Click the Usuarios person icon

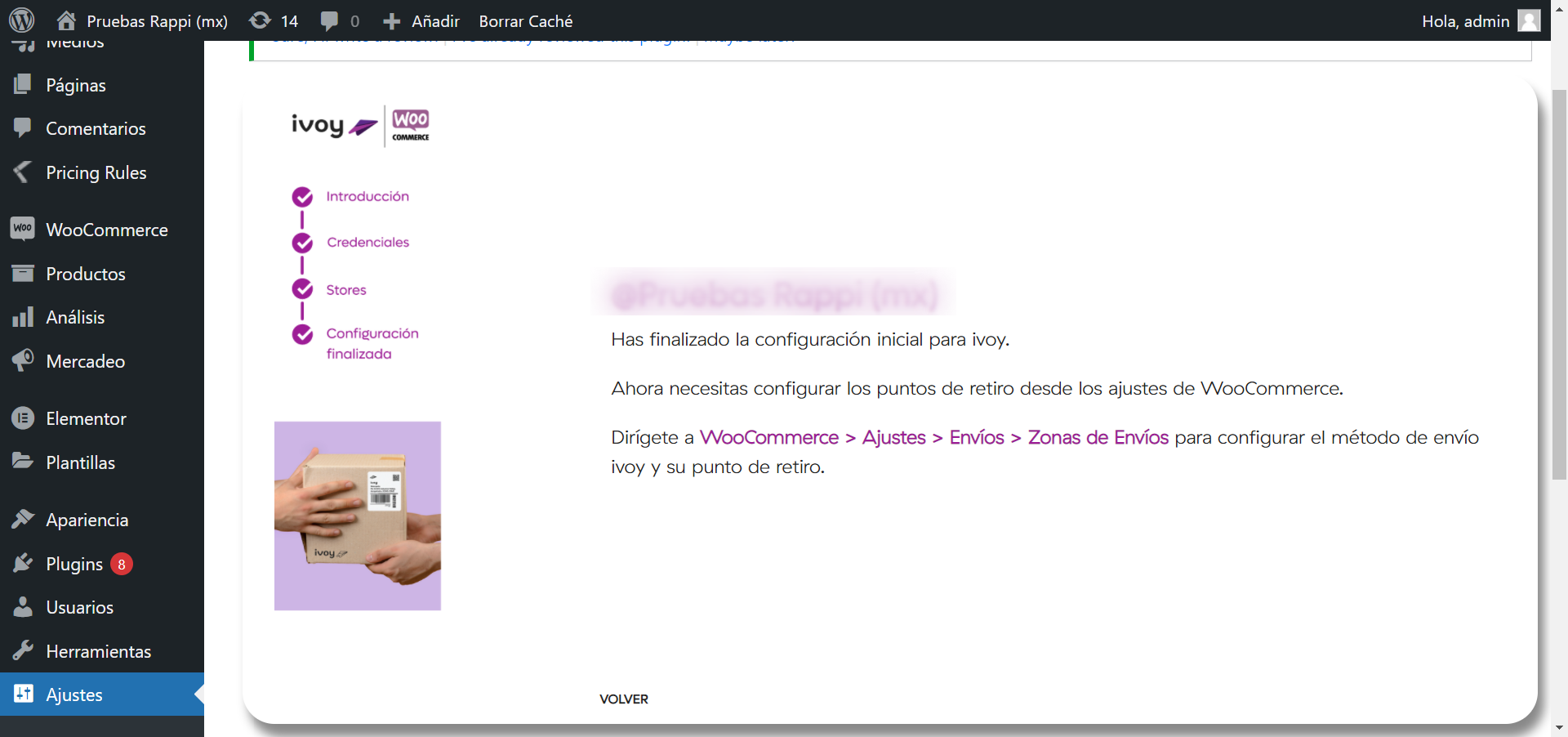pos(23,606)
